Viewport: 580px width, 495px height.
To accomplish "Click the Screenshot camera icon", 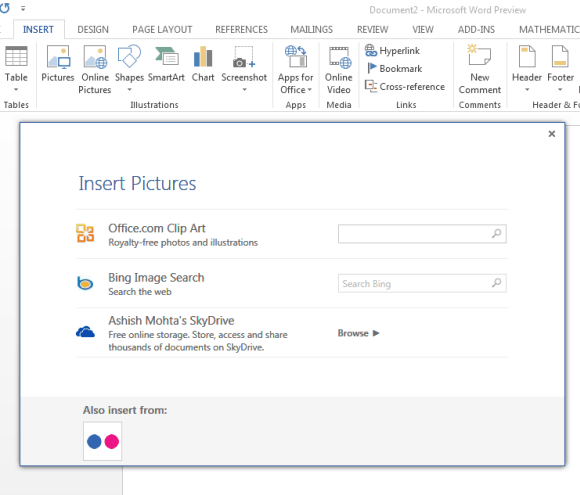I will click(x=244, y=57).
